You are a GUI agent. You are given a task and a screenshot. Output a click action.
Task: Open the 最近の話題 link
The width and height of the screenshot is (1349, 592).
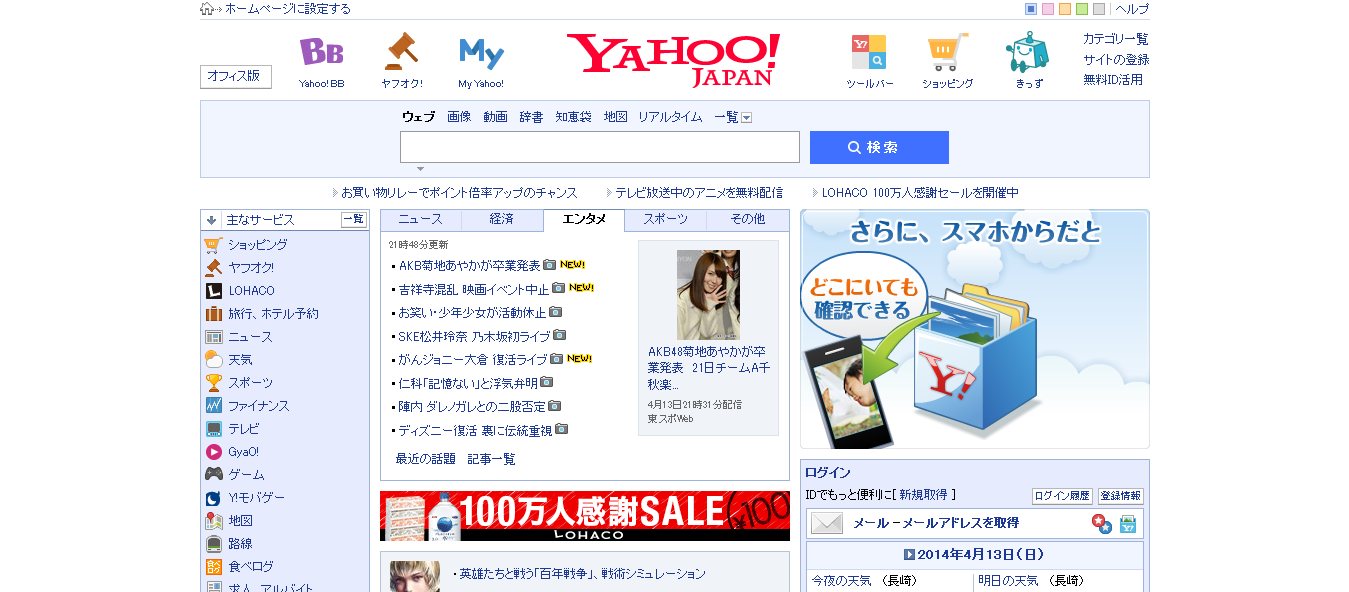(425, 459)
